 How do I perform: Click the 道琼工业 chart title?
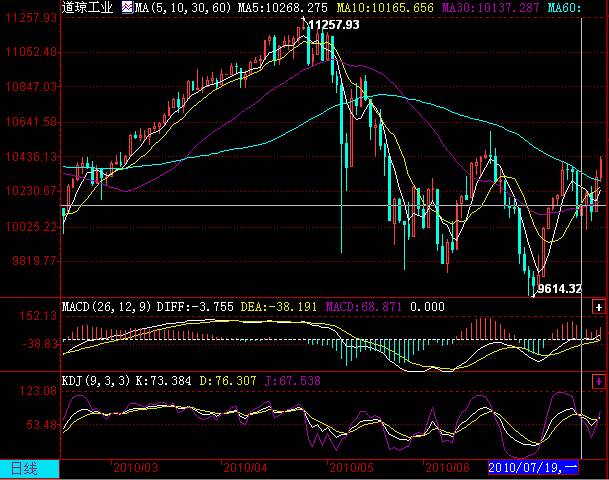[87, 7]
